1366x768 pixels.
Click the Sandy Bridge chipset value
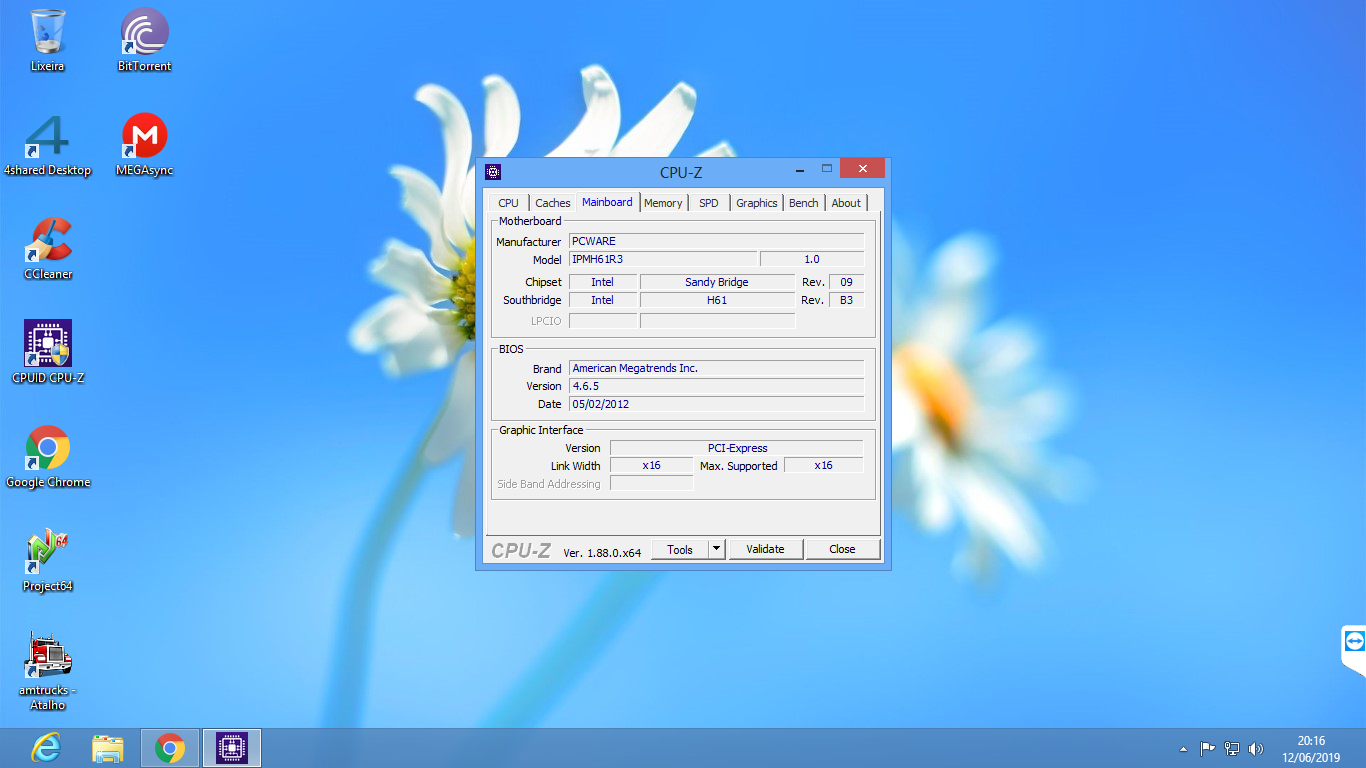pos(717,282)
